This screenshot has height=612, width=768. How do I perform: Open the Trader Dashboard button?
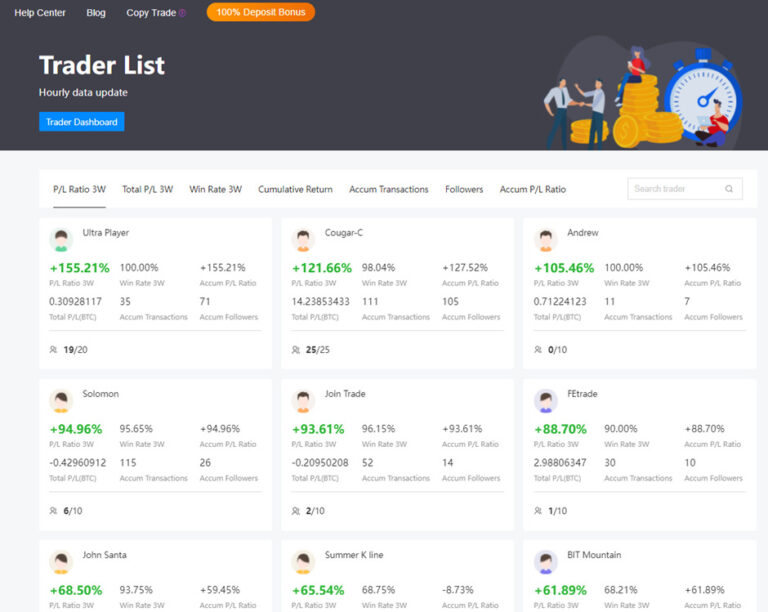(x=81, y=122)
